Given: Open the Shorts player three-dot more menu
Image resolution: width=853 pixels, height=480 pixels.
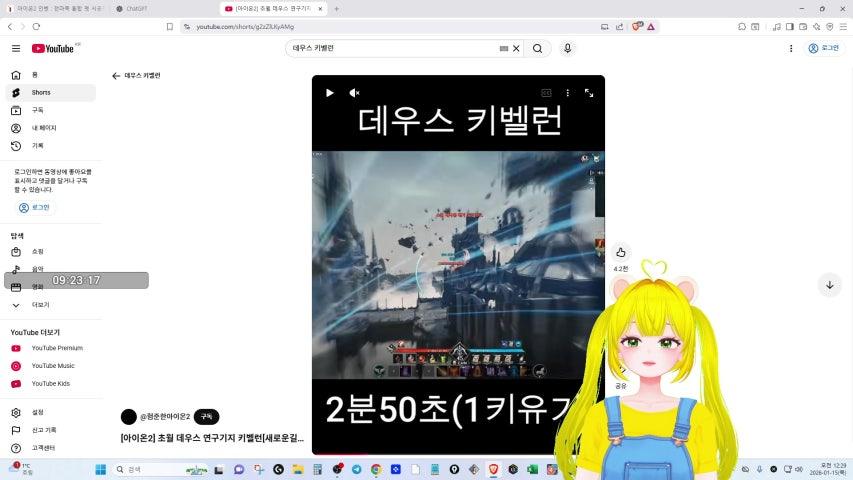Looking at the screenshot, I should 567,93.
